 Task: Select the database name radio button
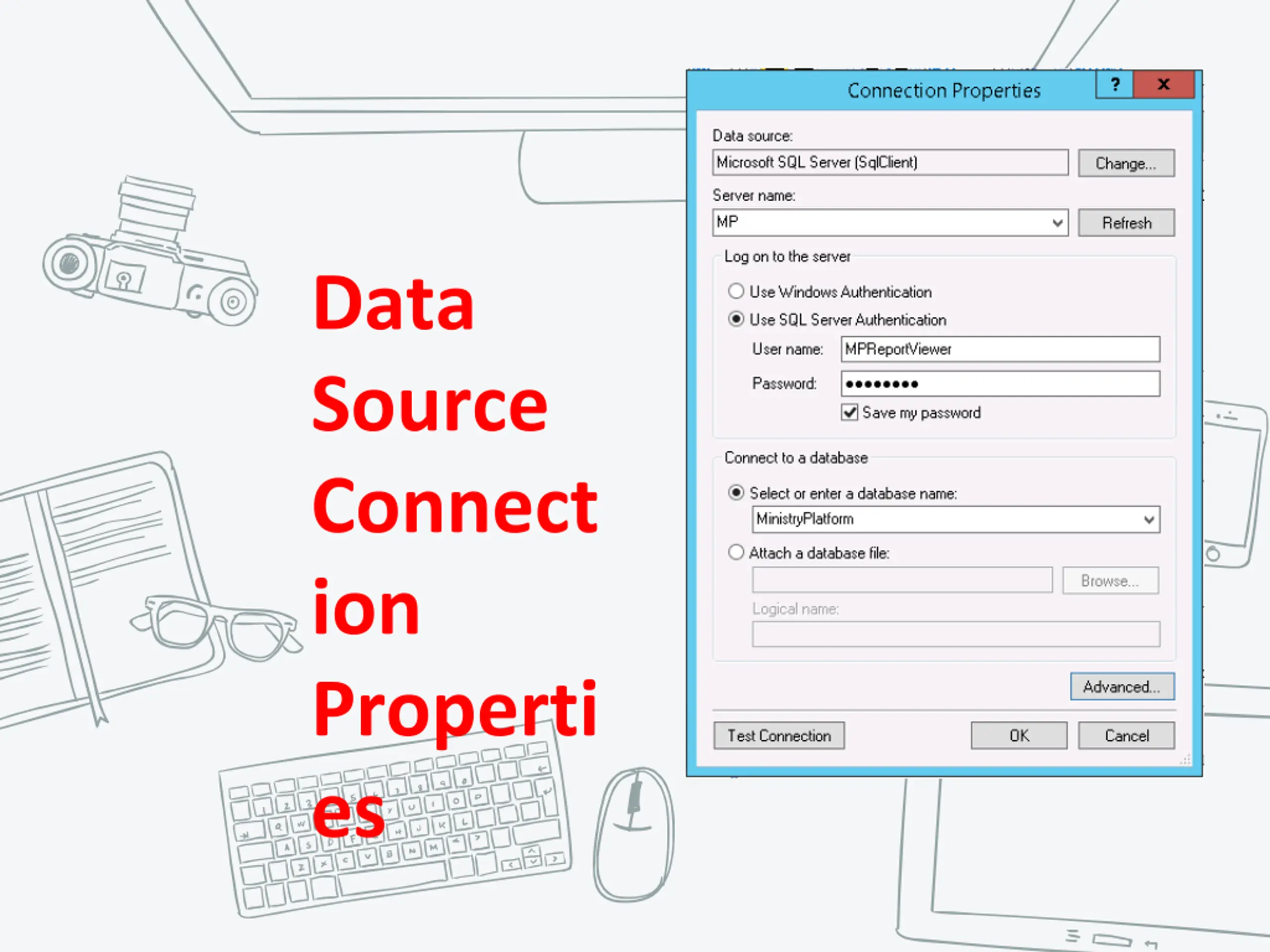(736, 493)
